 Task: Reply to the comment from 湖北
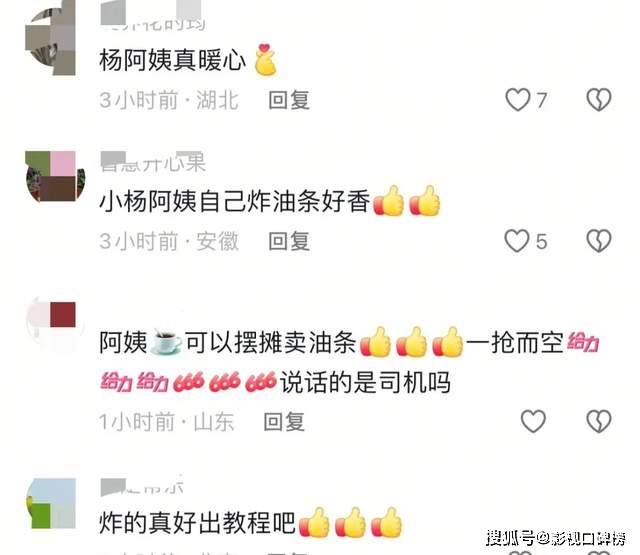coord(289,100)
